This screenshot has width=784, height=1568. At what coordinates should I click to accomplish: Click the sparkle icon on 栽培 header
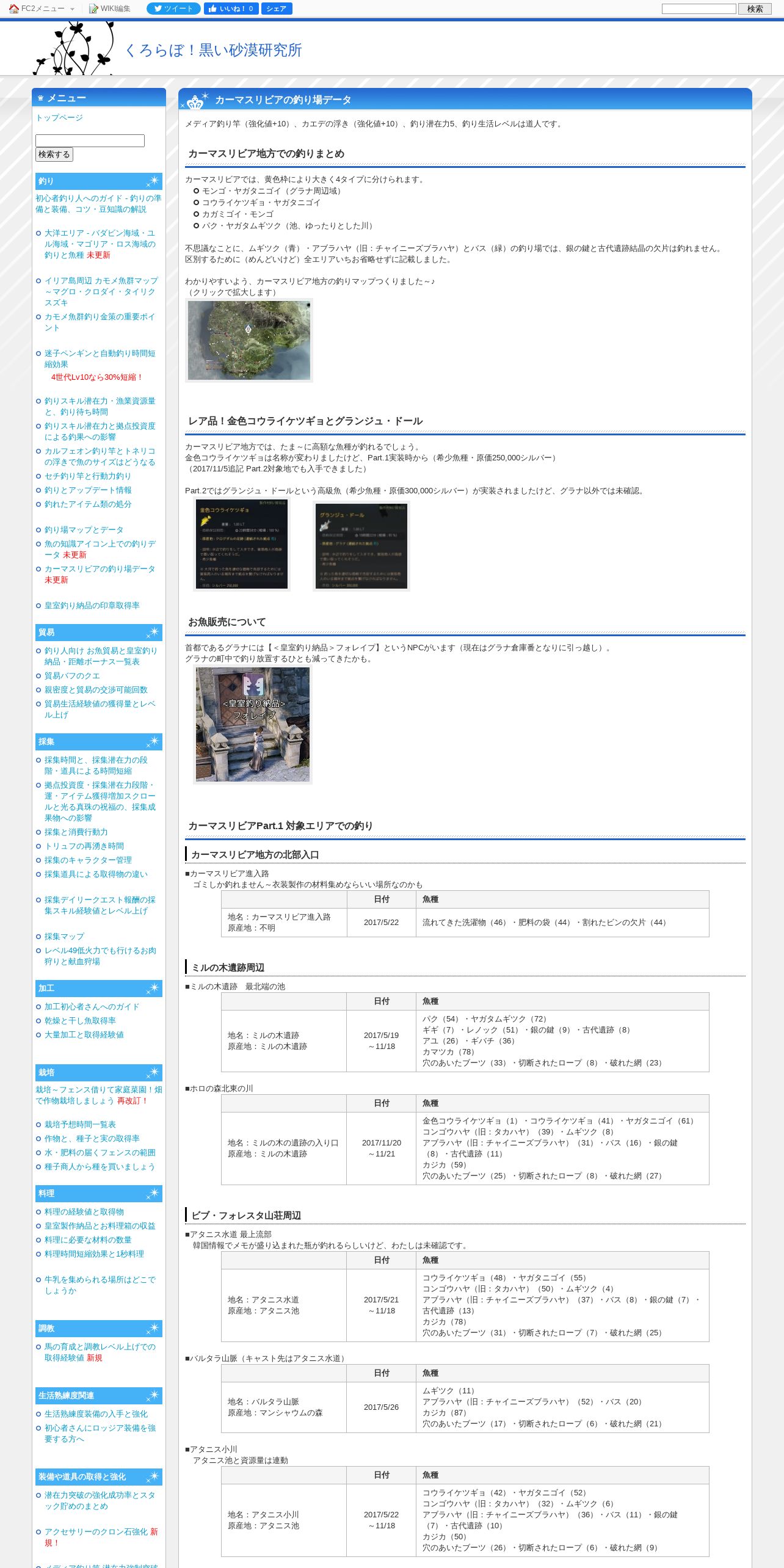pos(153,1072)
